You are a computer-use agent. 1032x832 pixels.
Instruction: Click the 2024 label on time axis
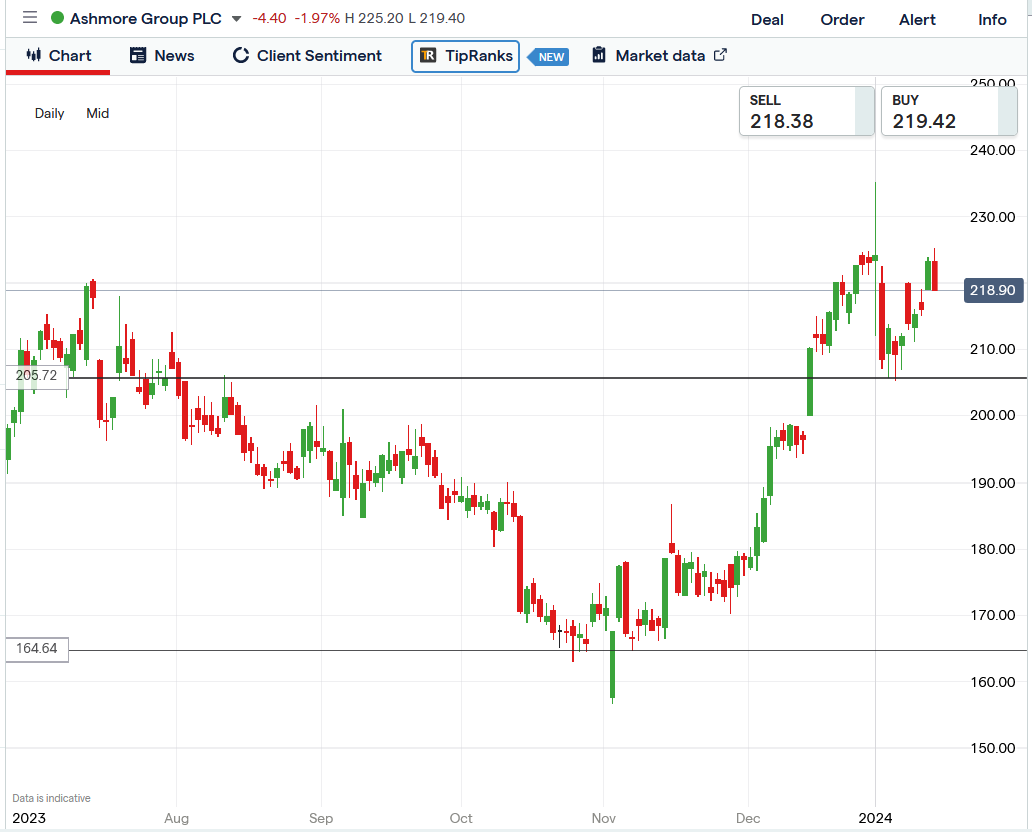click(875, 818)
